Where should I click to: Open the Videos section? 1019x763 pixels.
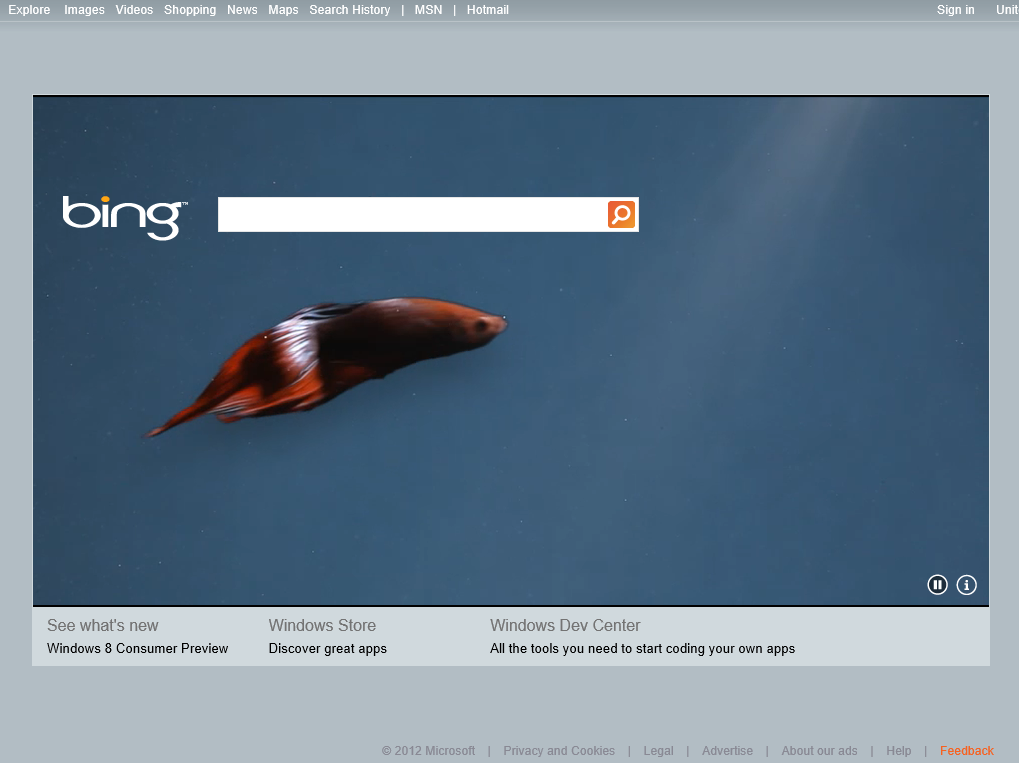(x=134, y=10)
